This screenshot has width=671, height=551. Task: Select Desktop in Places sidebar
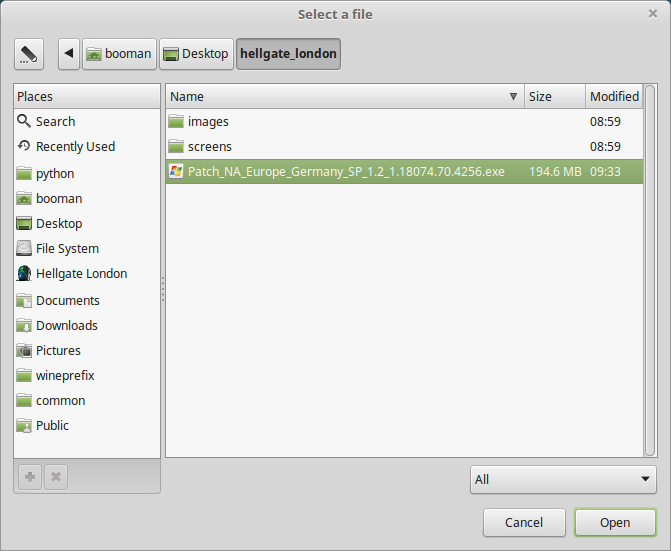pyautogui.click(x=87, y=223)
